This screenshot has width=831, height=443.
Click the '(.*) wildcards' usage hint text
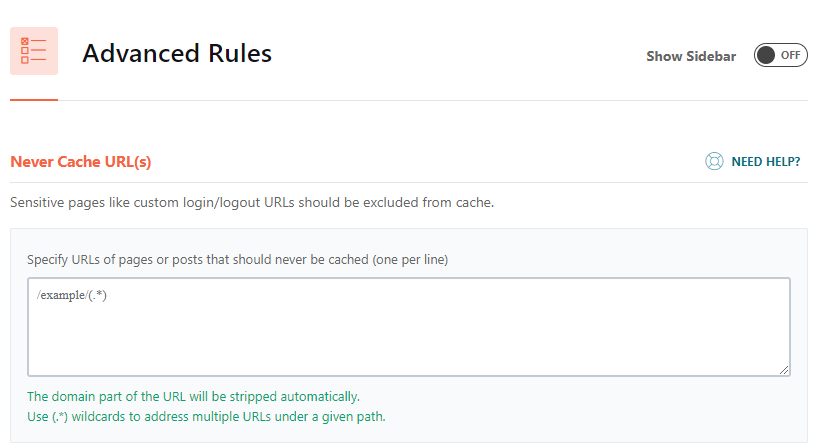[x=206, y=417]
